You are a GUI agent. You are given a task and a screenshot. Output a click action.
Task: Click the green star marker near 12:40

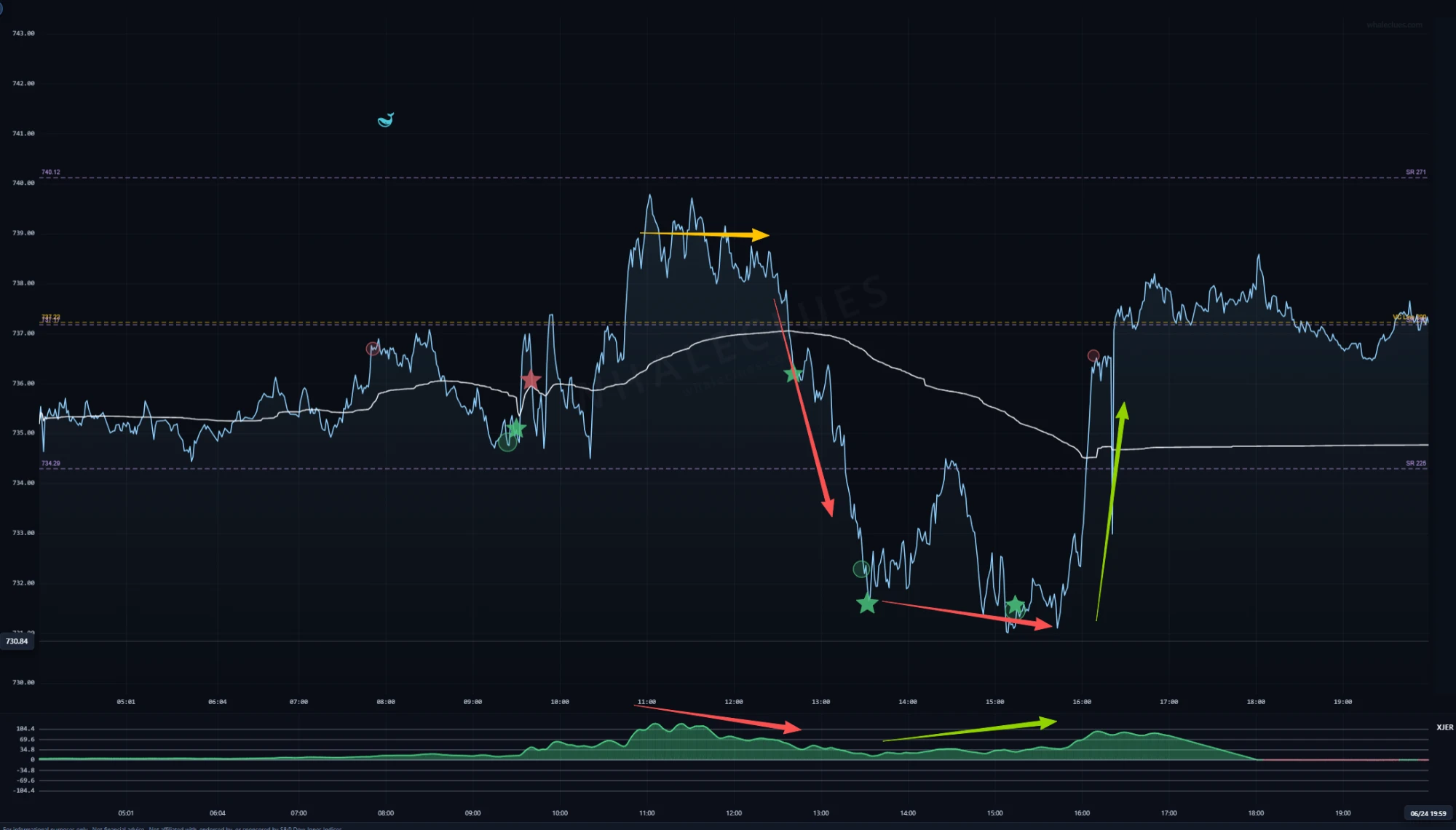793,374
